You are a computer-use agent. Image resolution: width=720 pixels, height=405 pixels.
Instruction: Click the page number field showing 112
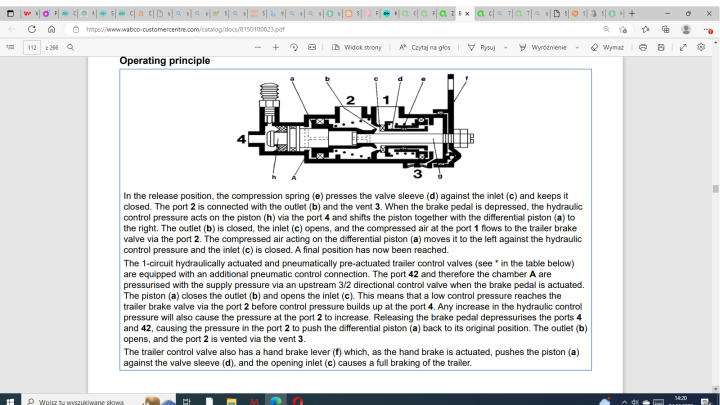(x=33, y=47)
